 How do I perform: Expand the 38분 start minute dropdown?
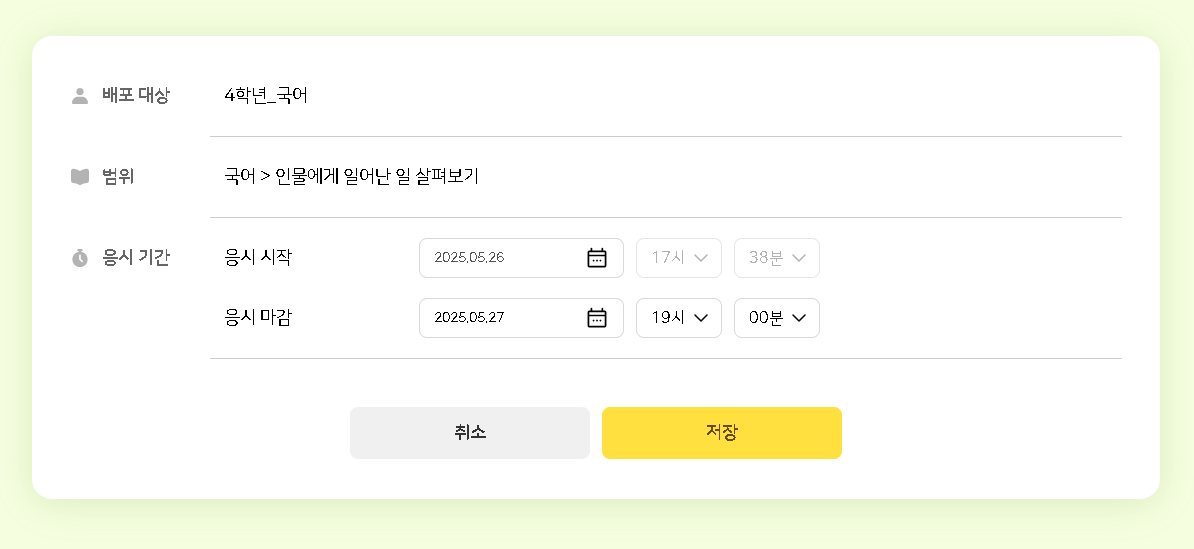777,258
